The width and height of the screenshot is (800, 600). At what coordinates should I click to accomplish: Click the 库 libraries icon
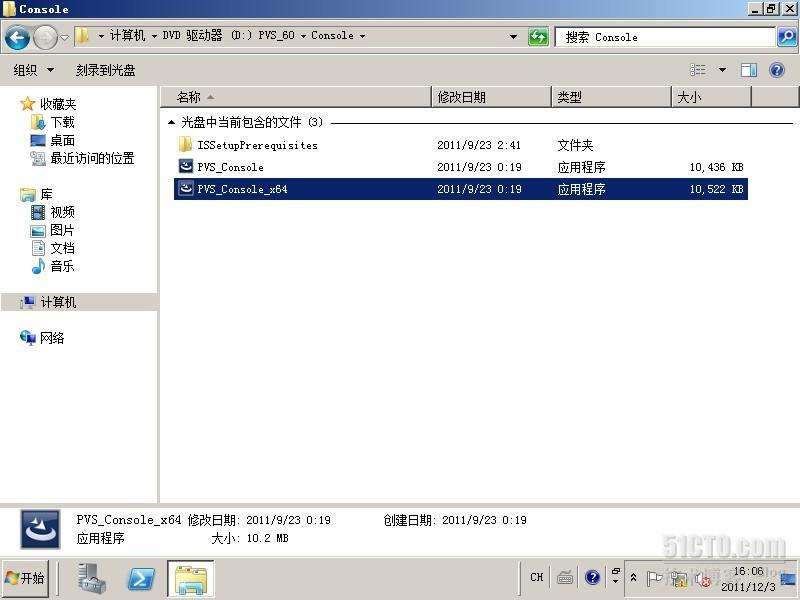coord(28,194)
